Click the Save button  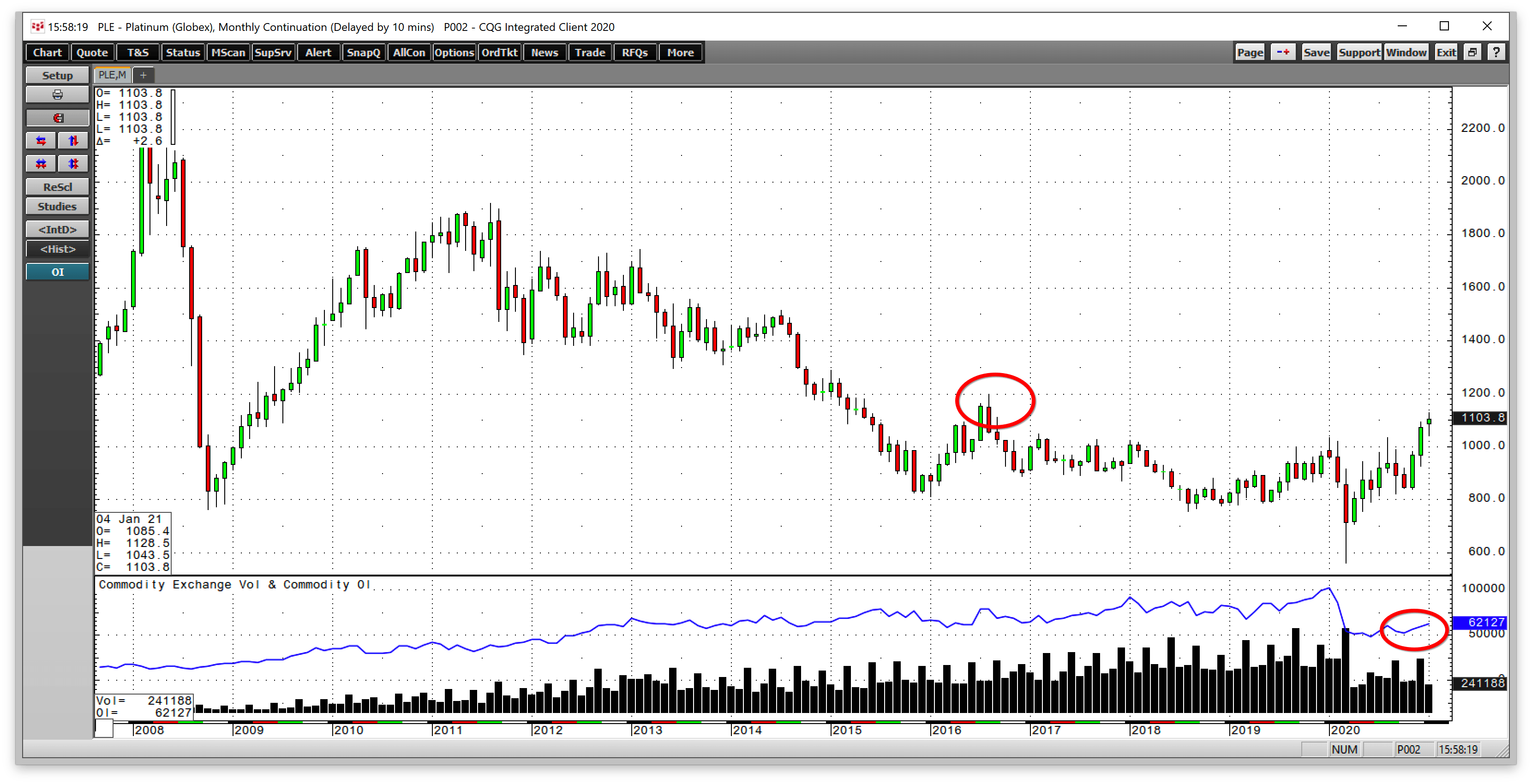click(x=1316, y=52)
